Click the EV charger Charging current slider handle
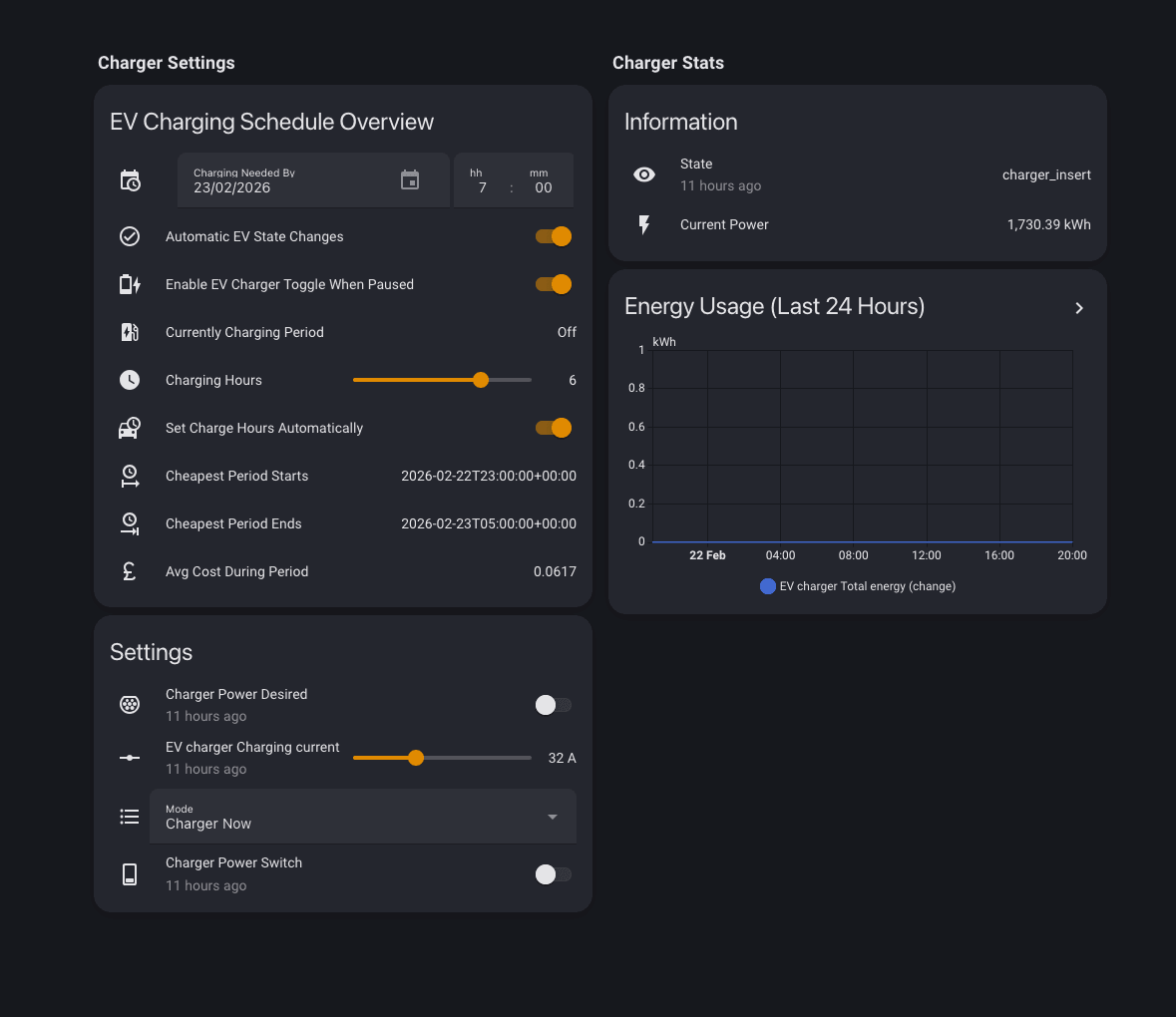 [416, 758]
